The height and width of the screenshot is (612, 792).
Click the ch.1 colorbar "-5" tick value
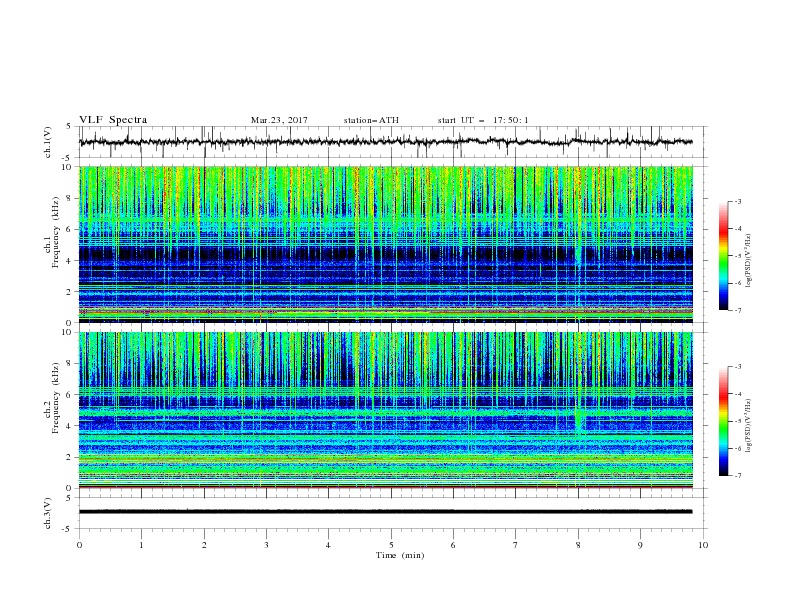(738, 256)
